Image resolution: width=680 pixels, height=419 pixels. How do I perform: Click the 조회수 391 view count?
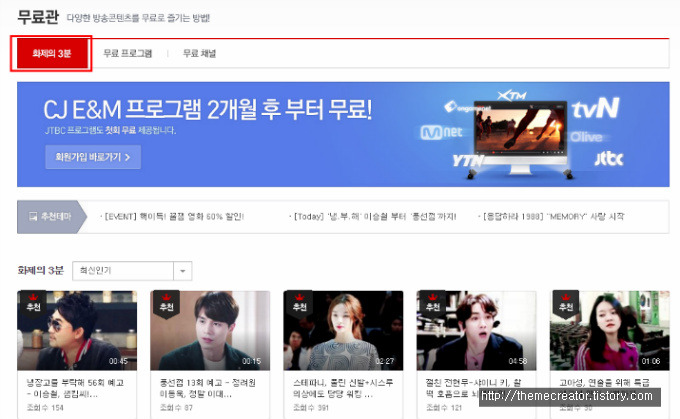click(x=311, y=408)
